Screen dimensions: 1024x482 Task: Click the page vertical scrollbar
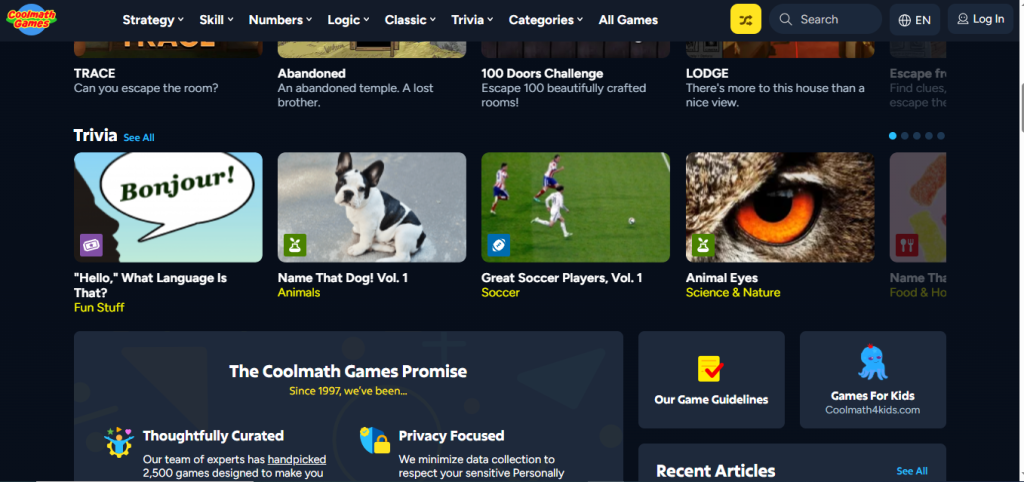click(1019, 241)
